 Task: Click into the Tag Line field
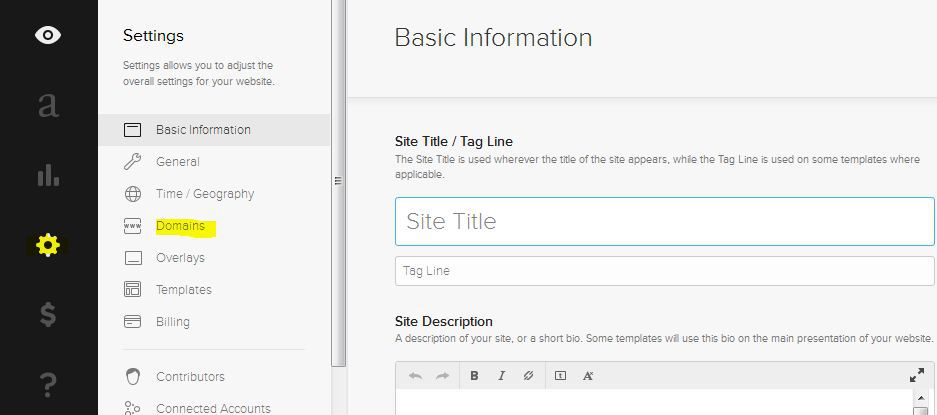(664, 271)
